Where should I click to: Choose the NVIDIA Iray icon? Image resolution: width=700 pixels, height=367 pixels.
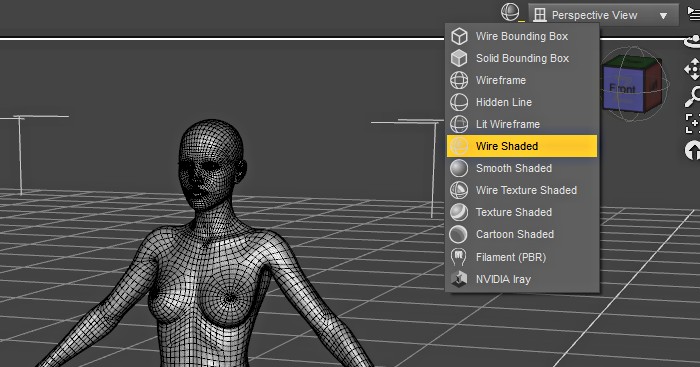pyautogui.click(x=459, y=279)
